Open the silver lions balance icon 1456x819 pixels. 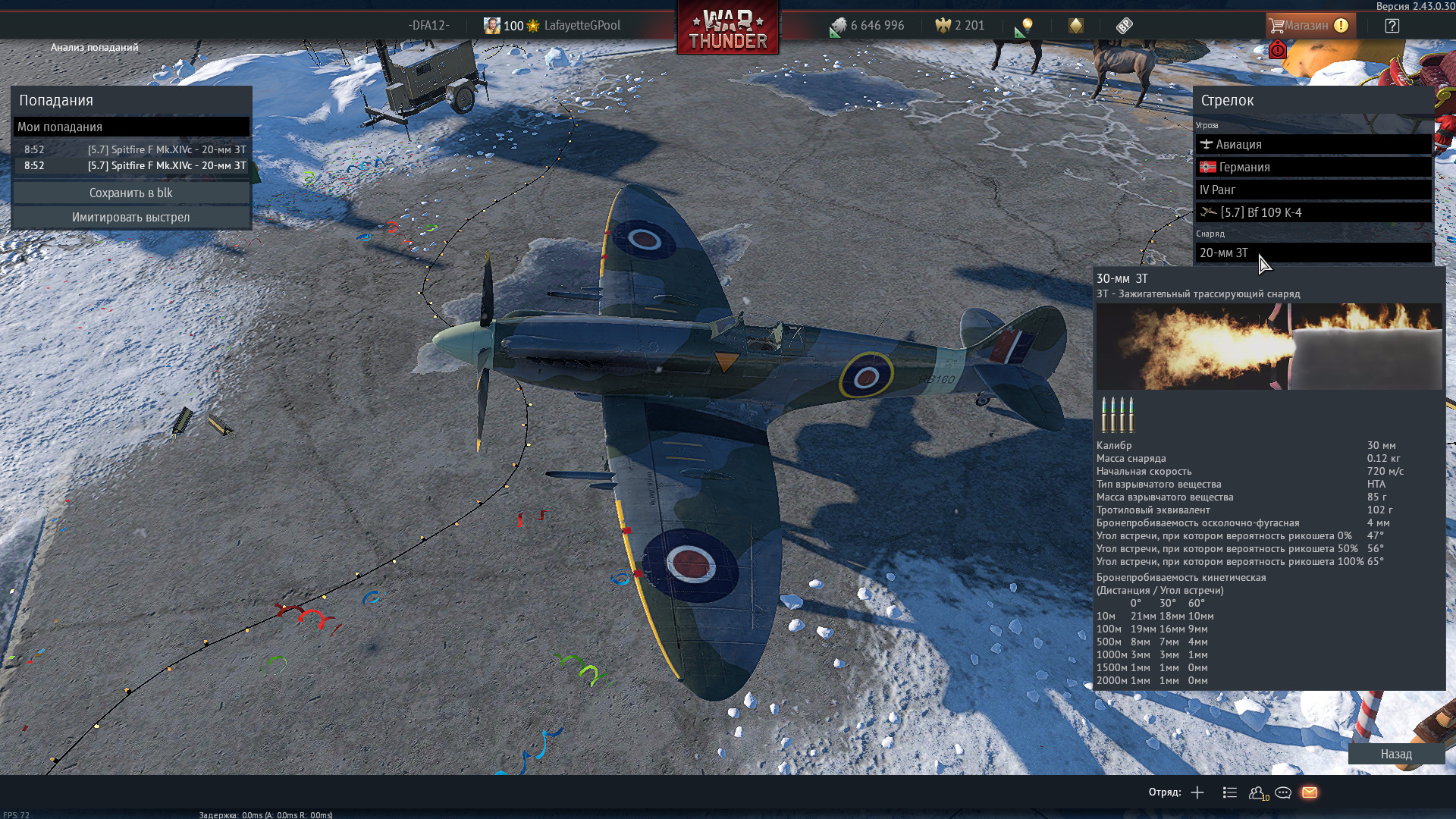click(x=838, y=27)
